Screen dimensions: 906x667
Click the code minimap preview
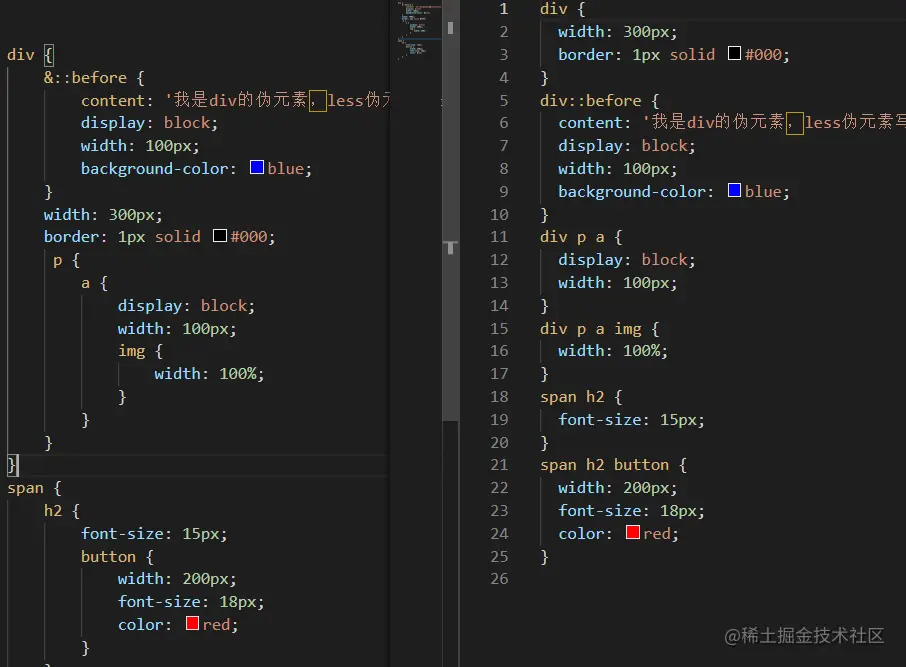coord(419,32)
